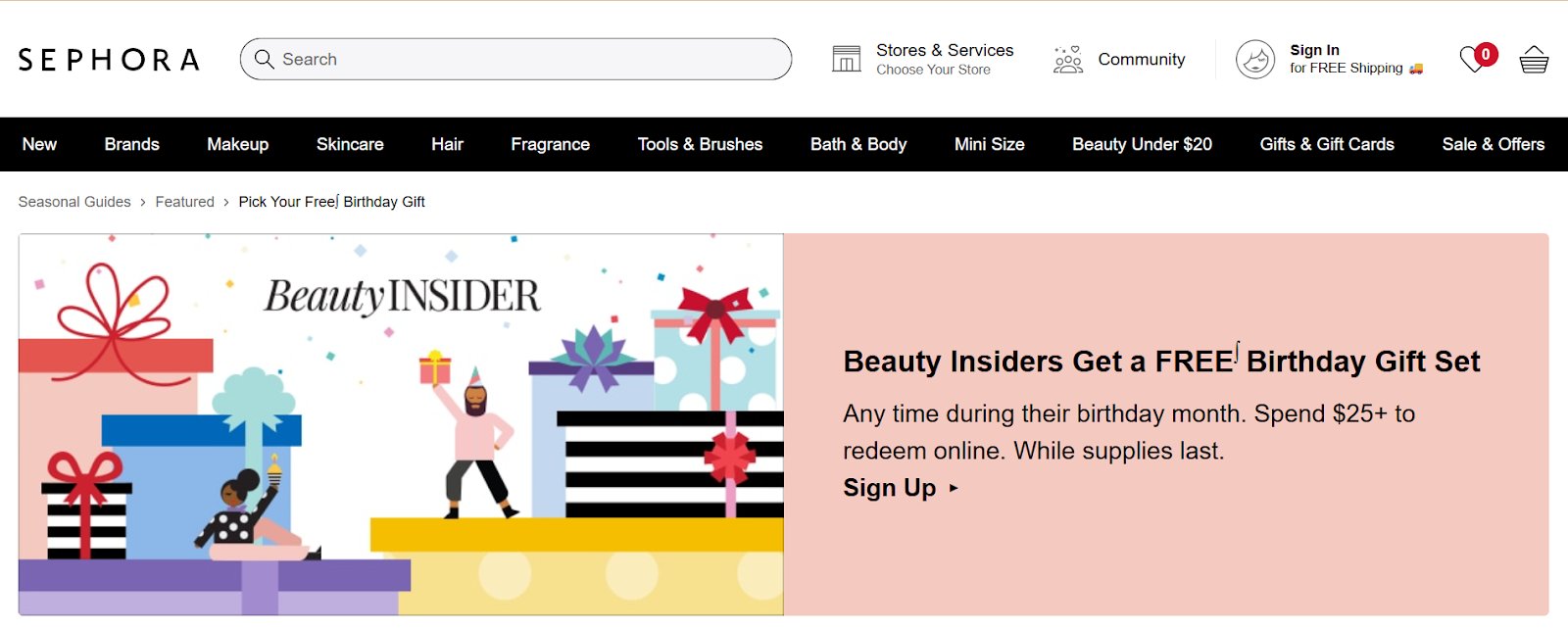Click the Sephora logo
The image size is (1568, 629).
coord(109,60)
